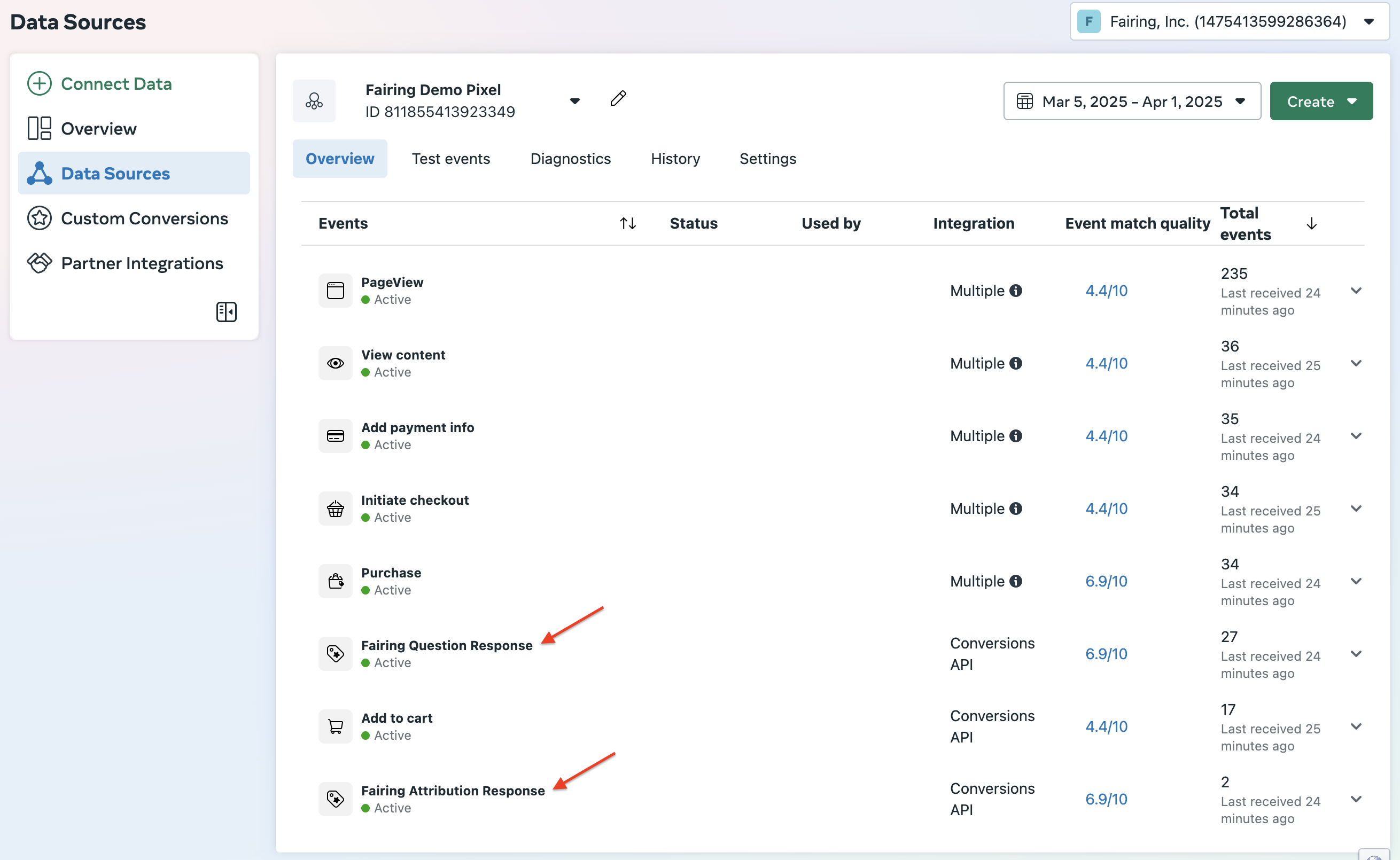Open Custom Conversions in the sidebar
This screenshot has height=860, width=1400.
click(x=144, y=218)
